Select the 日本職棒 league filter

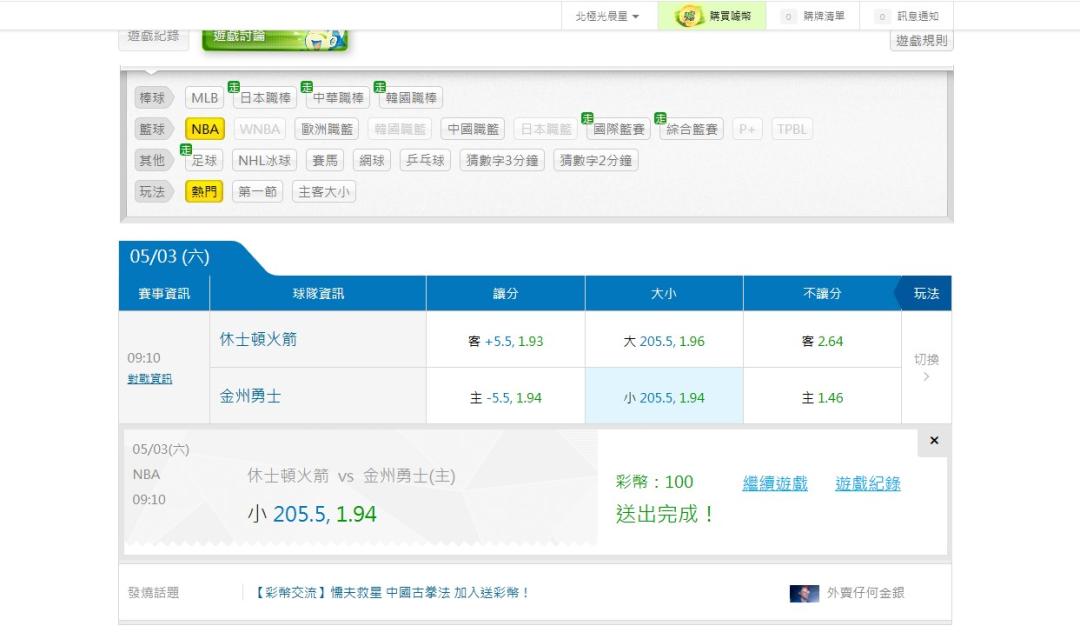[x=265, y=98]
